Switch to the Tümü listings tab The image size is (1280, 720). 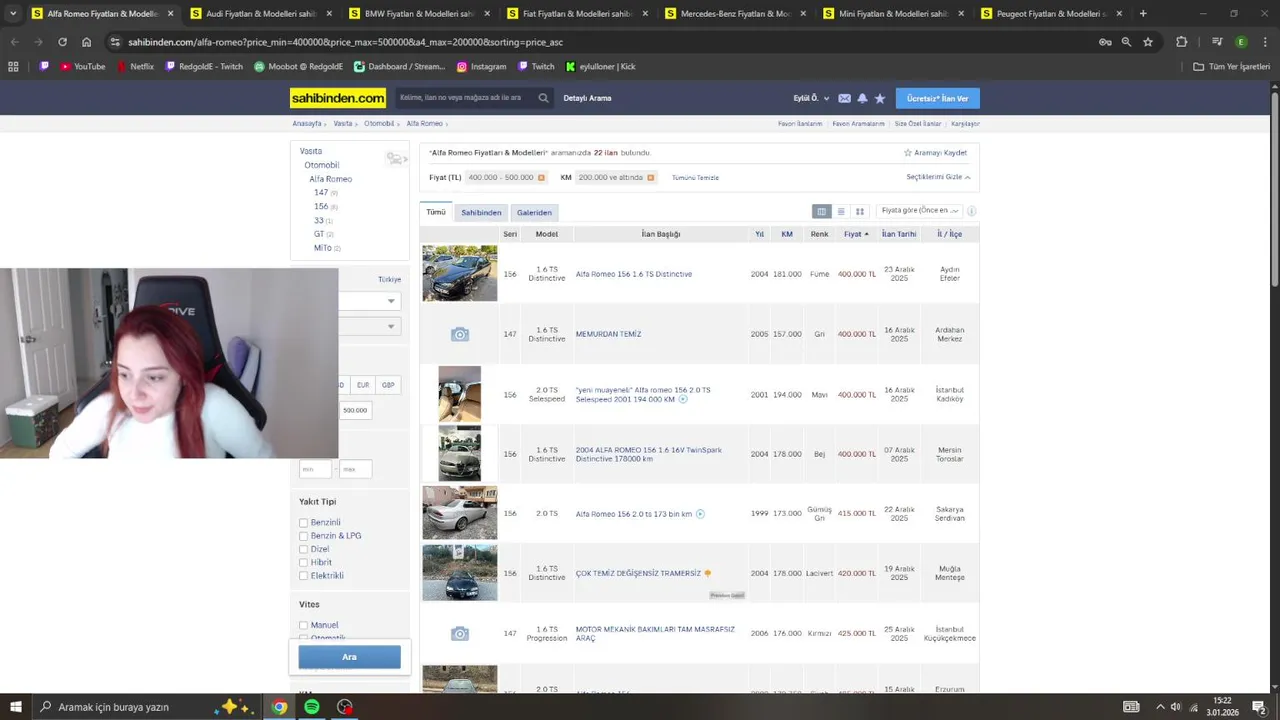[x=436, y=212]
